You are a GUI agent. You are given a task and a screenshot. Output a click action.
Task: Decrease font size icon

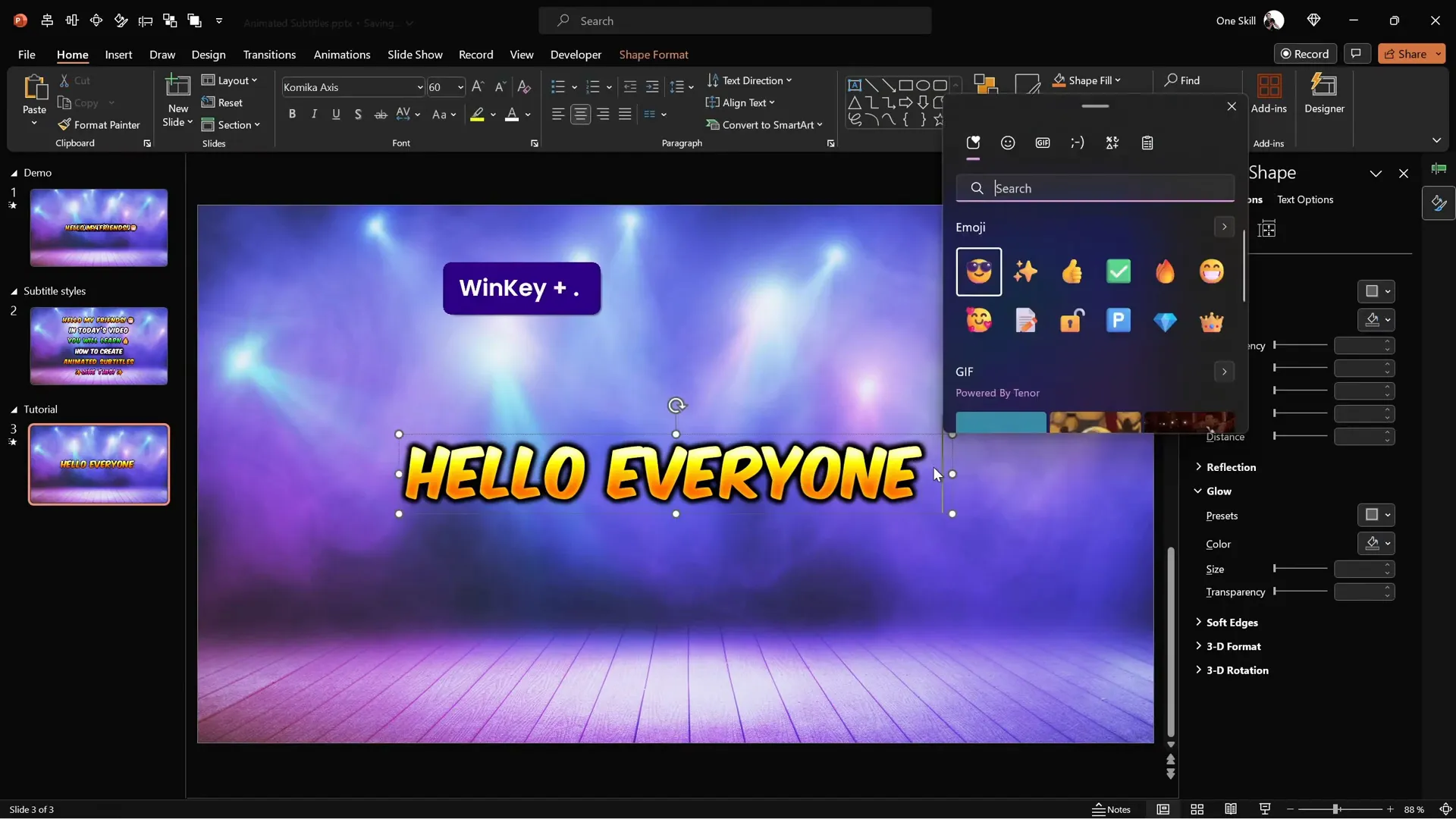(500, 87)
